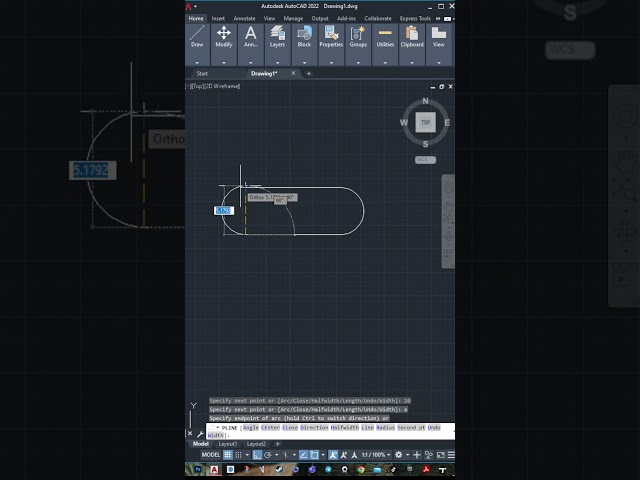Click the ribbon minimize state button
This screenshot has height=480, width=640.
click(x=447, y=19)
